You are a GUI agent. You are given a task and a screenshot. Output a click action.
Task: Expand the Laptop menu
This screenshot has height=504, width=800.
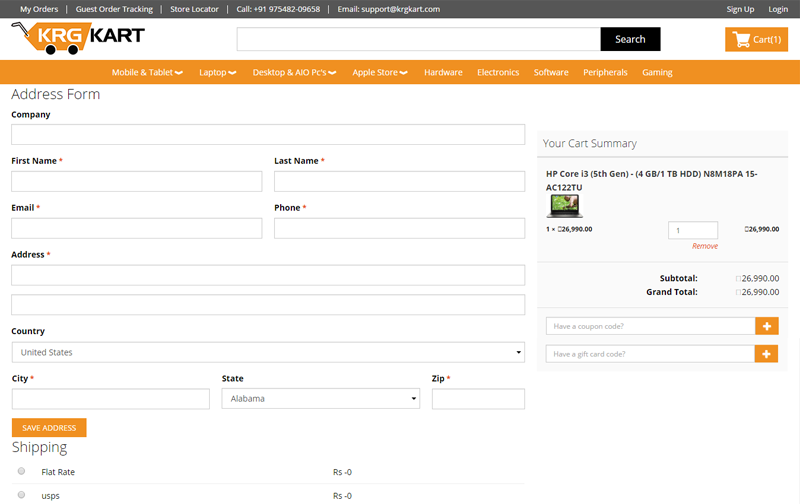pyautogui.click(x=217, y=72)
